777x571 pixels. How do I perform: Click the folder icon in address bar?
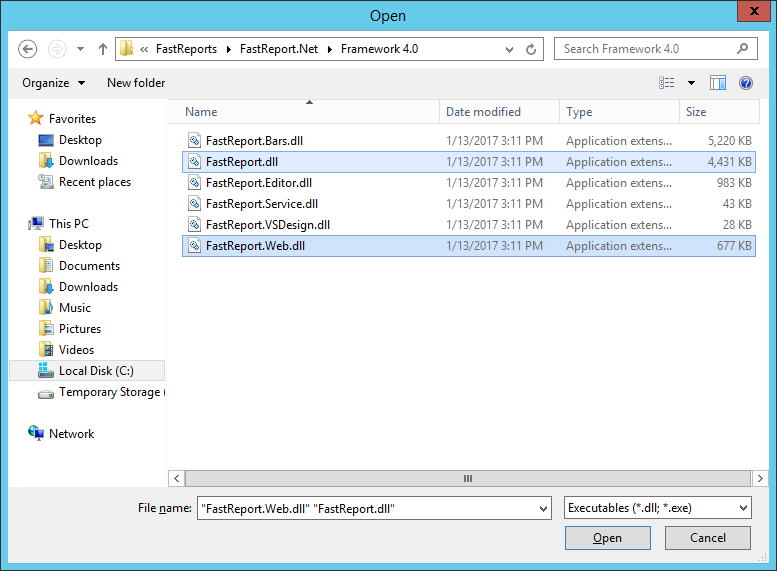tap(127, 49)
